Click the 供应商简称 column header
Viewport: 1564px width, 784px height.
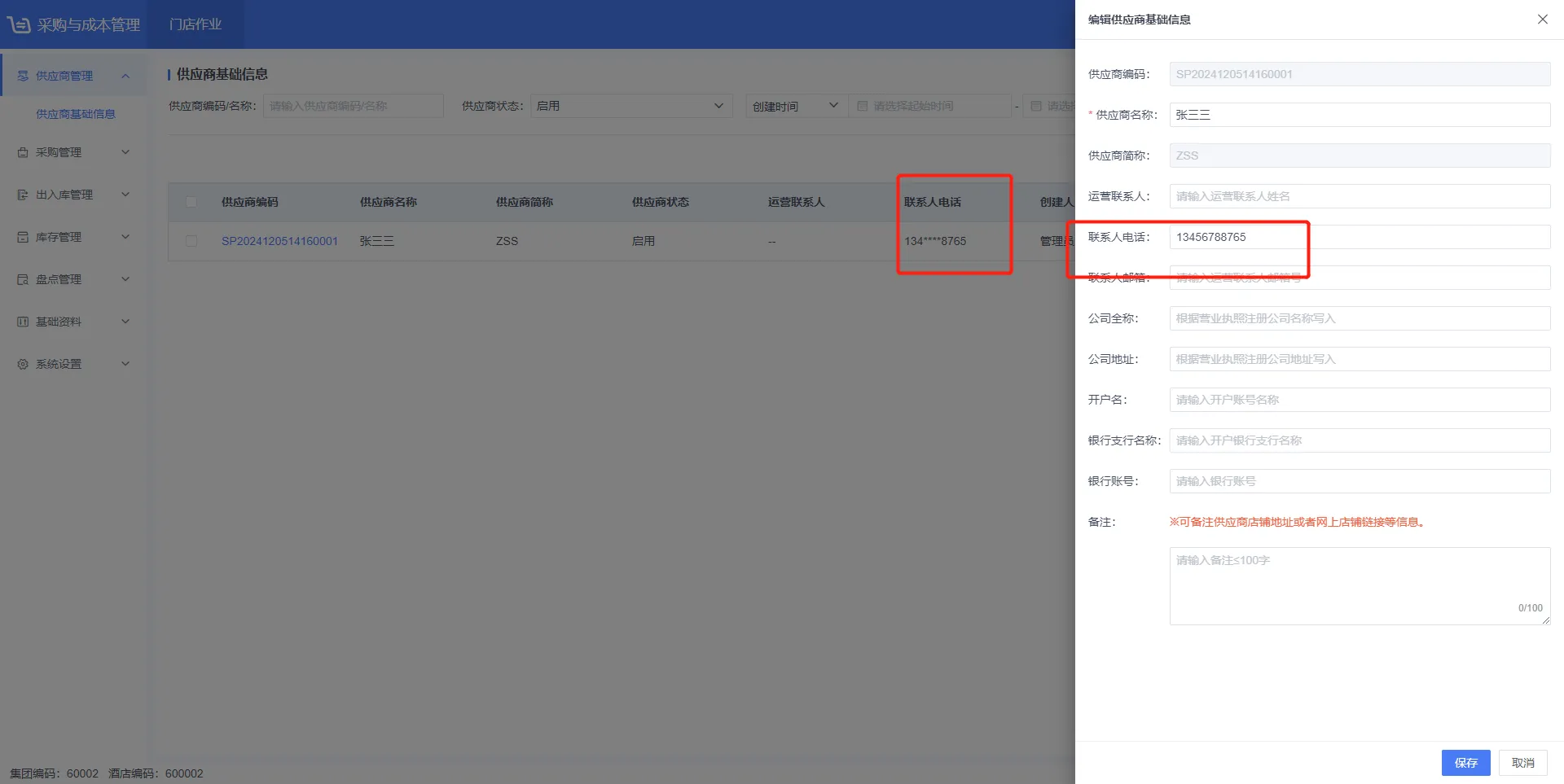coord(525,202)
